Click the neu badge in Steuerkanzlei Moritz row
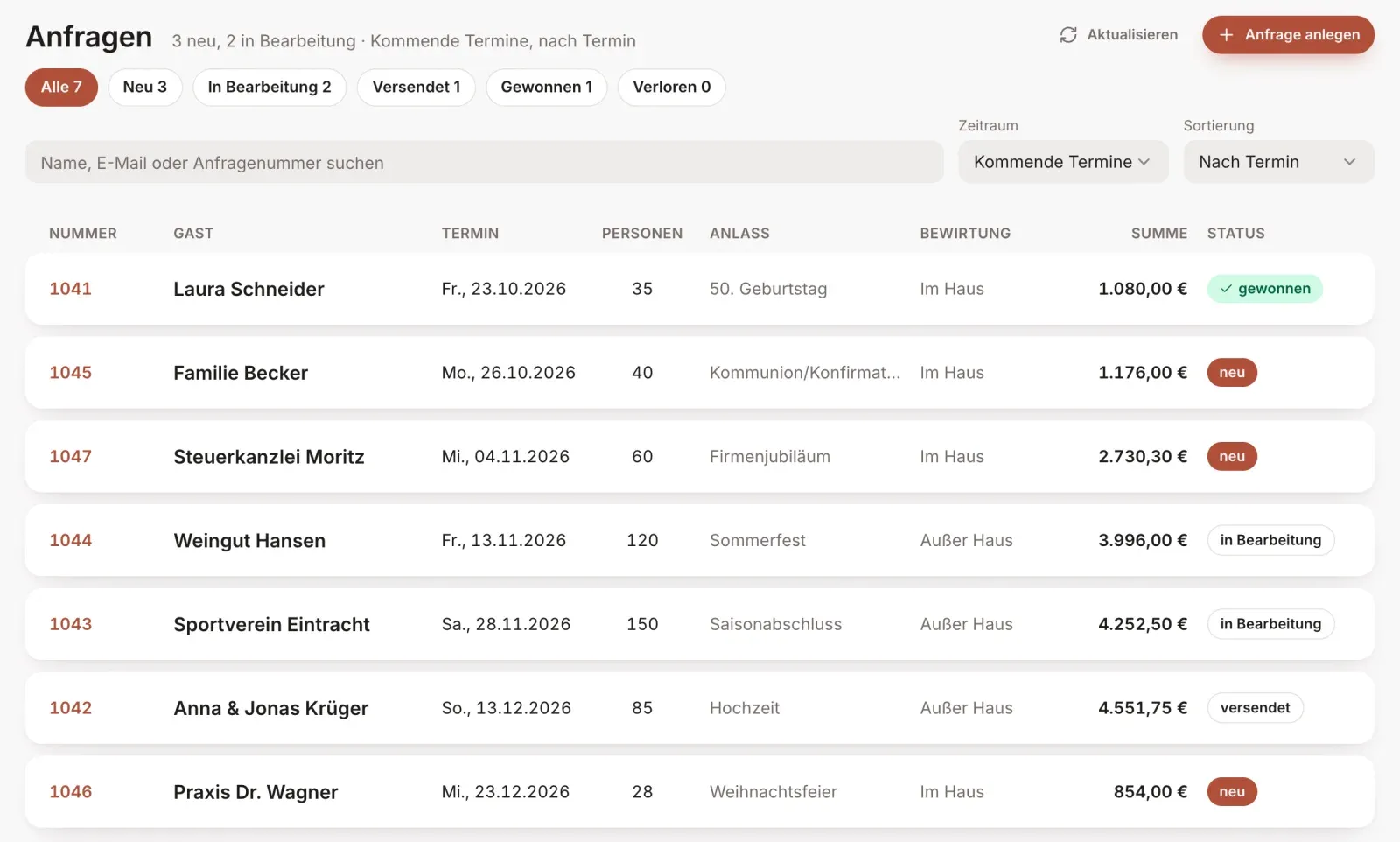Screen dimensions: 1400x842 [1232, 457]
